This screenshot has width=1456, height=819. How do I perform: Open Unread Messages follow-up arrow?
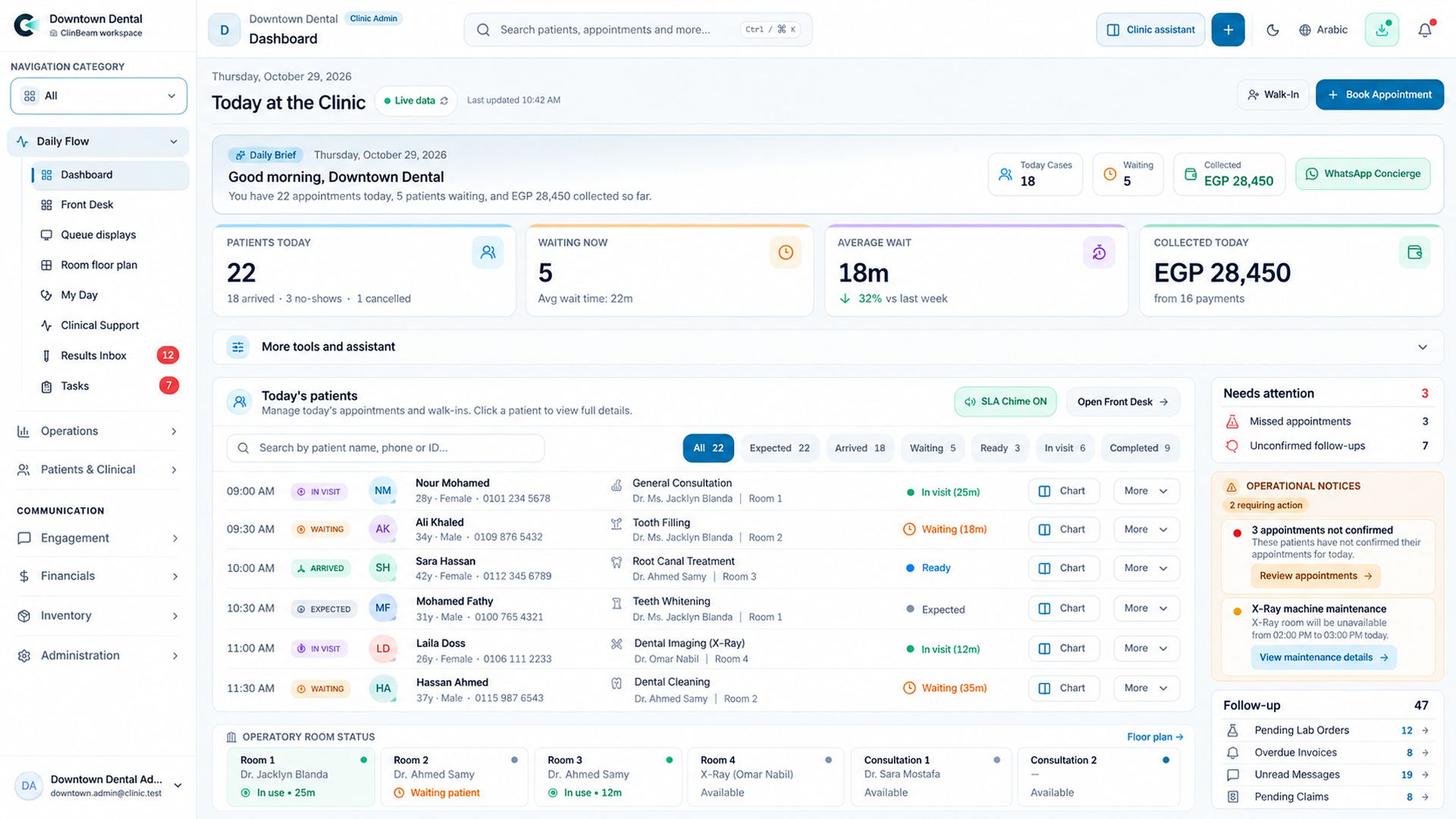click(x=1425, y=775)
